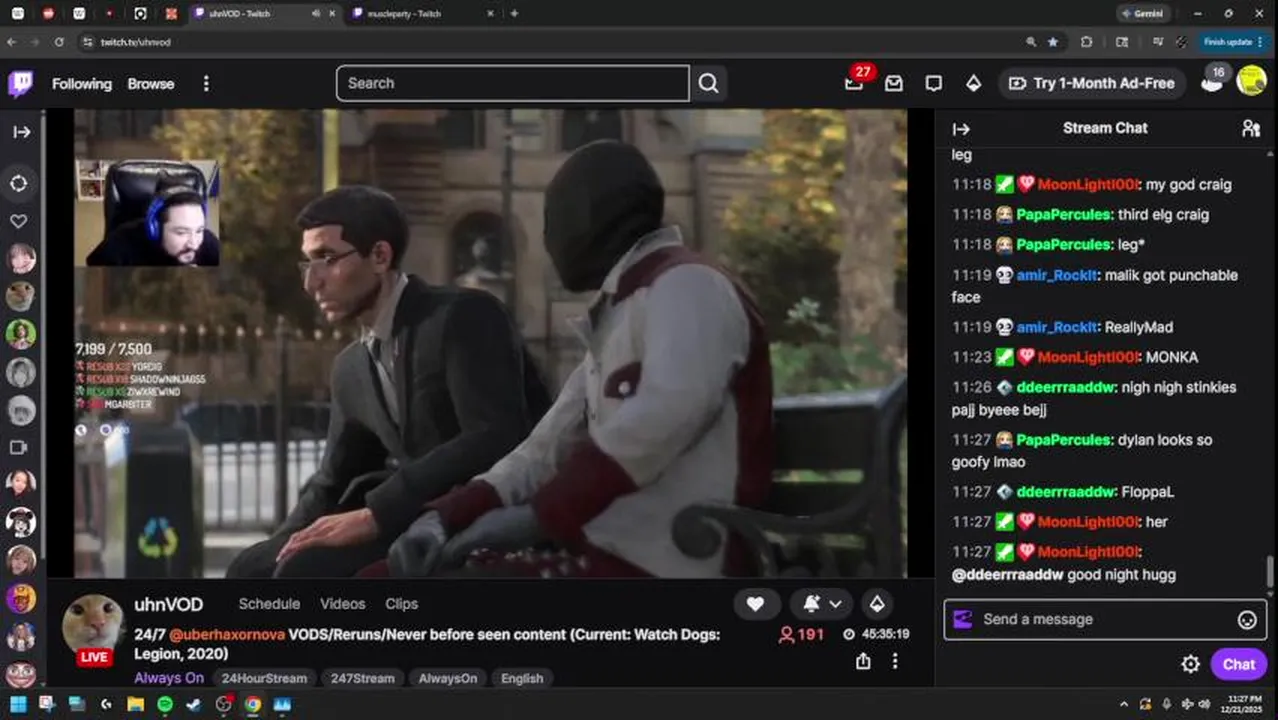Open the Following tab

coord(82,84)
